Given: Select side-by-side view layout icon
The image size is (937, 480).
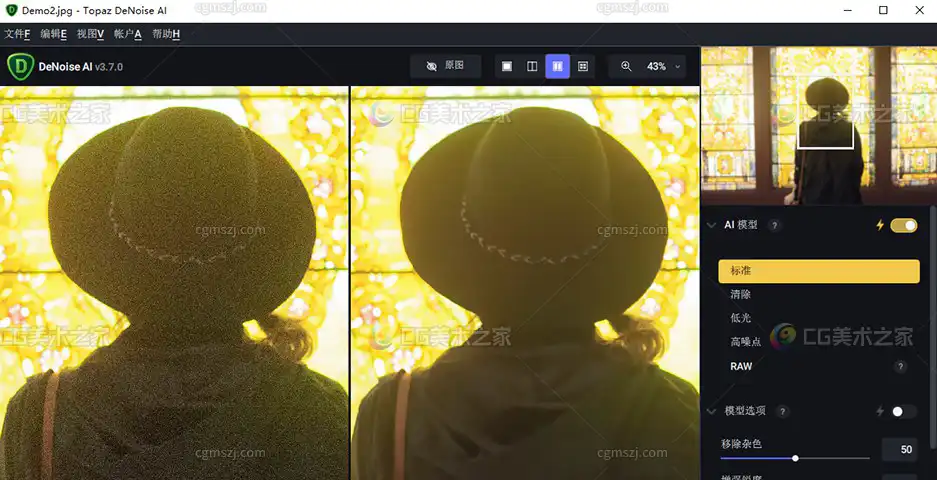Looking at the screenshot, I should 557,66.
